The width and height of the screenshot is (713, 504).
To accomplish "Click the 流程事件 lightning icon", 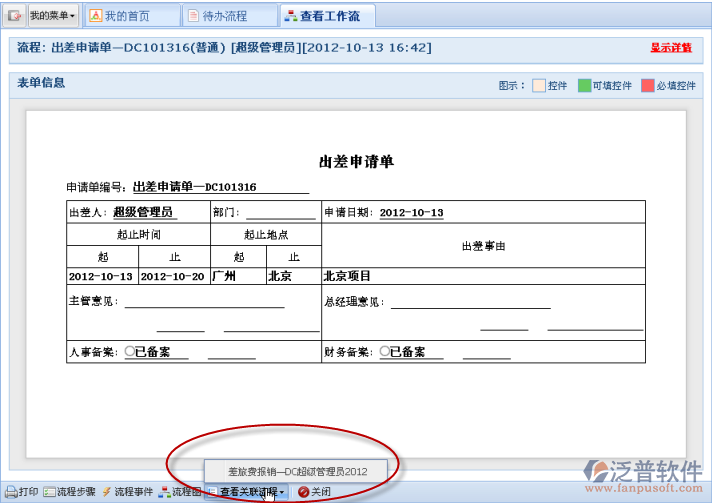I will (x=106, y=492).
